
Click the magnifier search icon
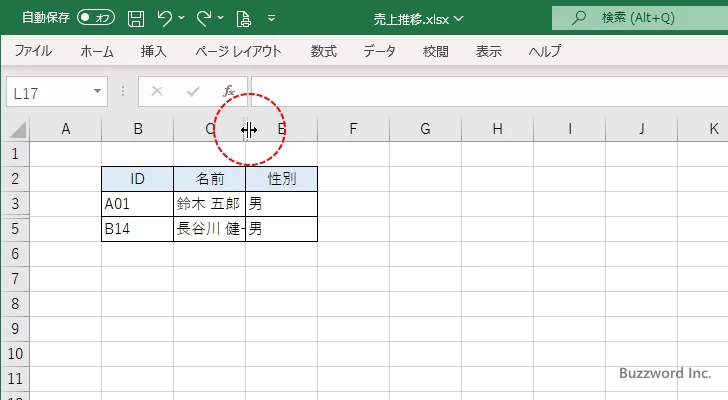point(578,18)
